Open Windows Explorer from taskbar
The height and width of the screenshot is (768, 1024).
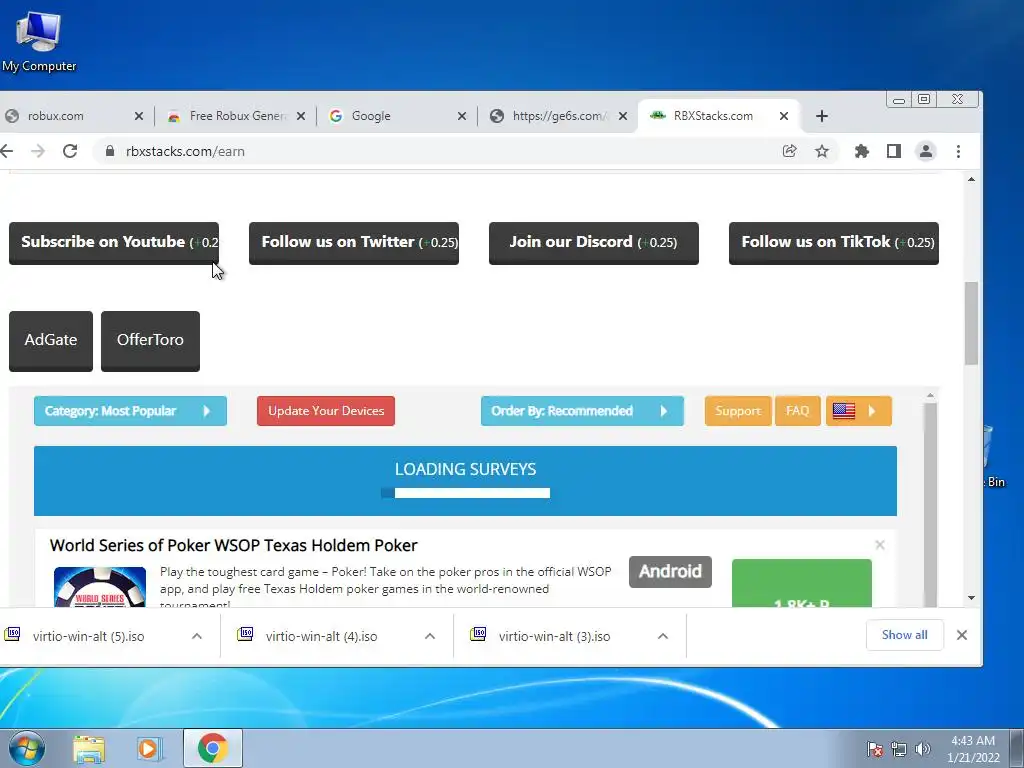point(89,748)
